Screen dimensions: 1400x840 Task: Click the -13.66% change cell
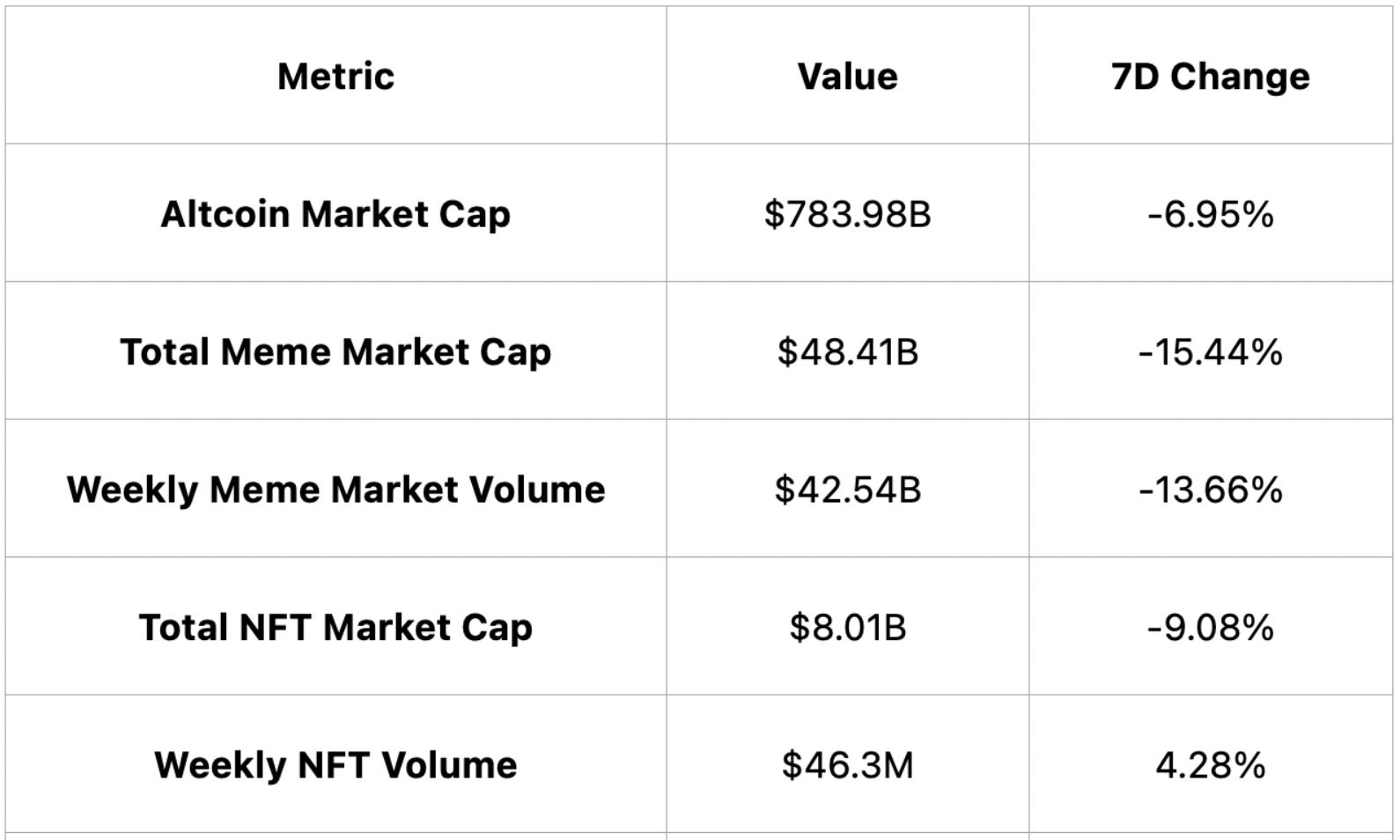[1210, 489]
